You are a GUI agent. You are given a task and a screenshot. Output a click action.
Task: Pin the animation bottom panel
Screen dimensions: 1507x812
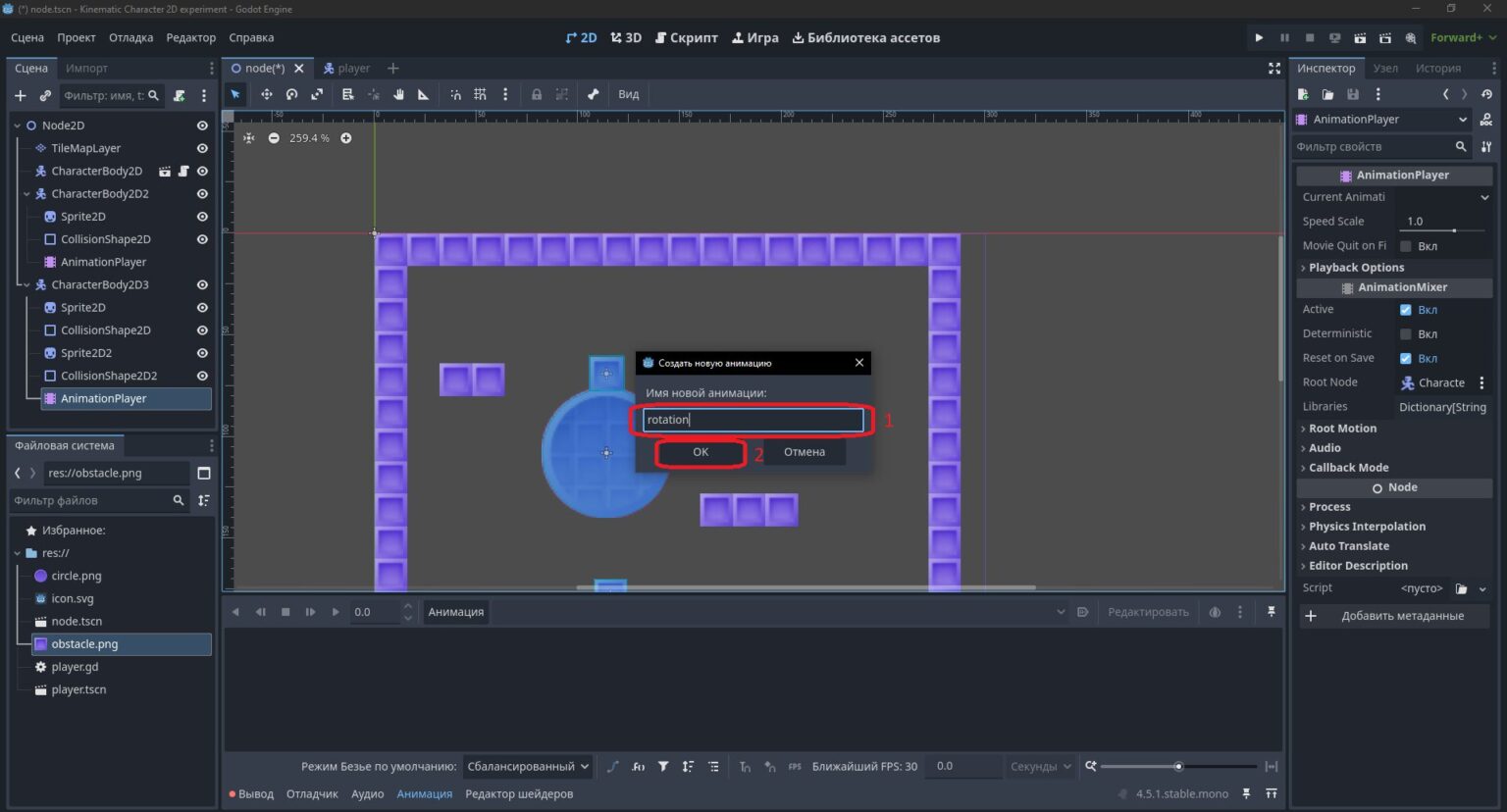(1271, 611)
